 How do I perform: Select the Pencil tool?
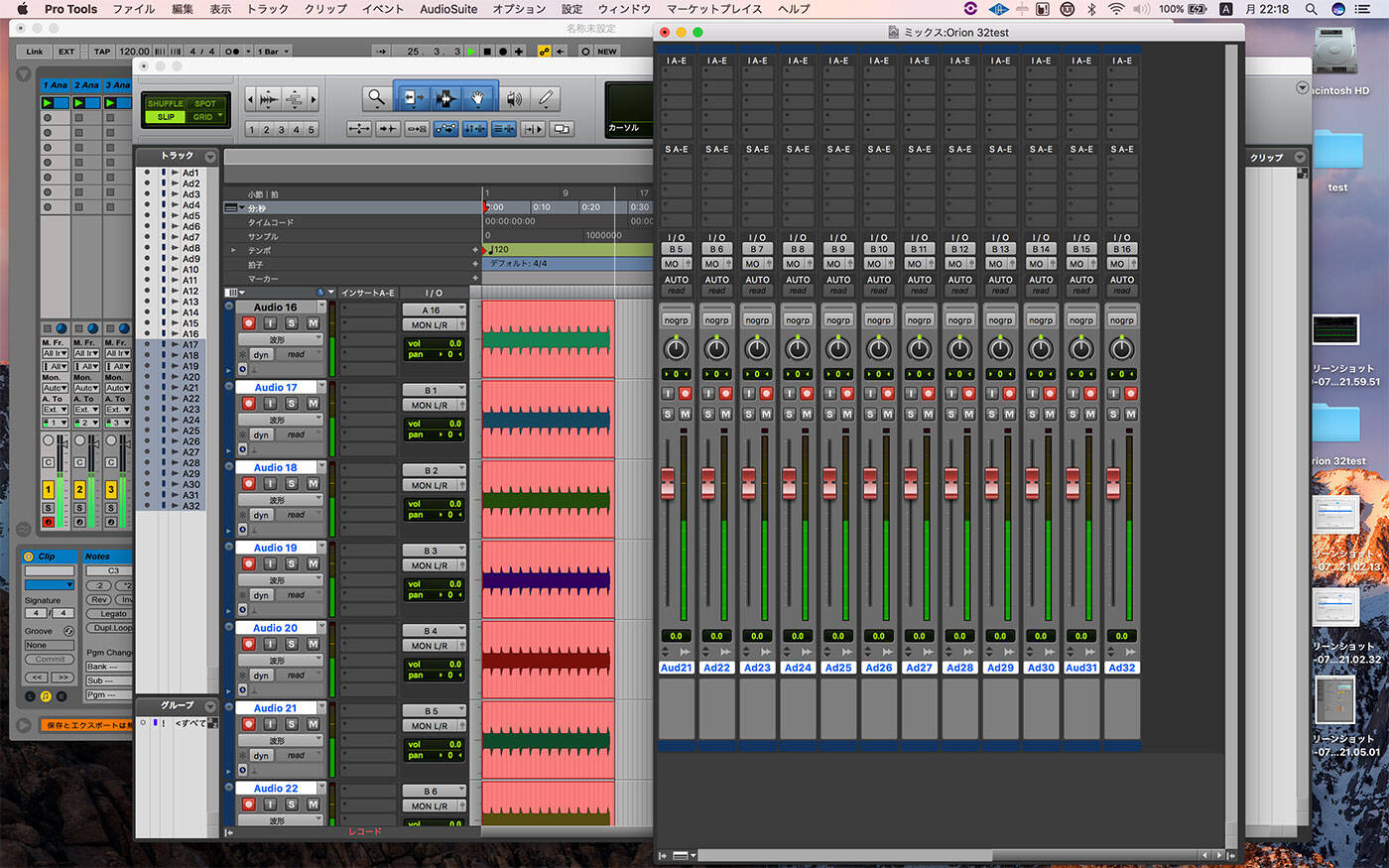pyautogui.click(x=546, y=98)
